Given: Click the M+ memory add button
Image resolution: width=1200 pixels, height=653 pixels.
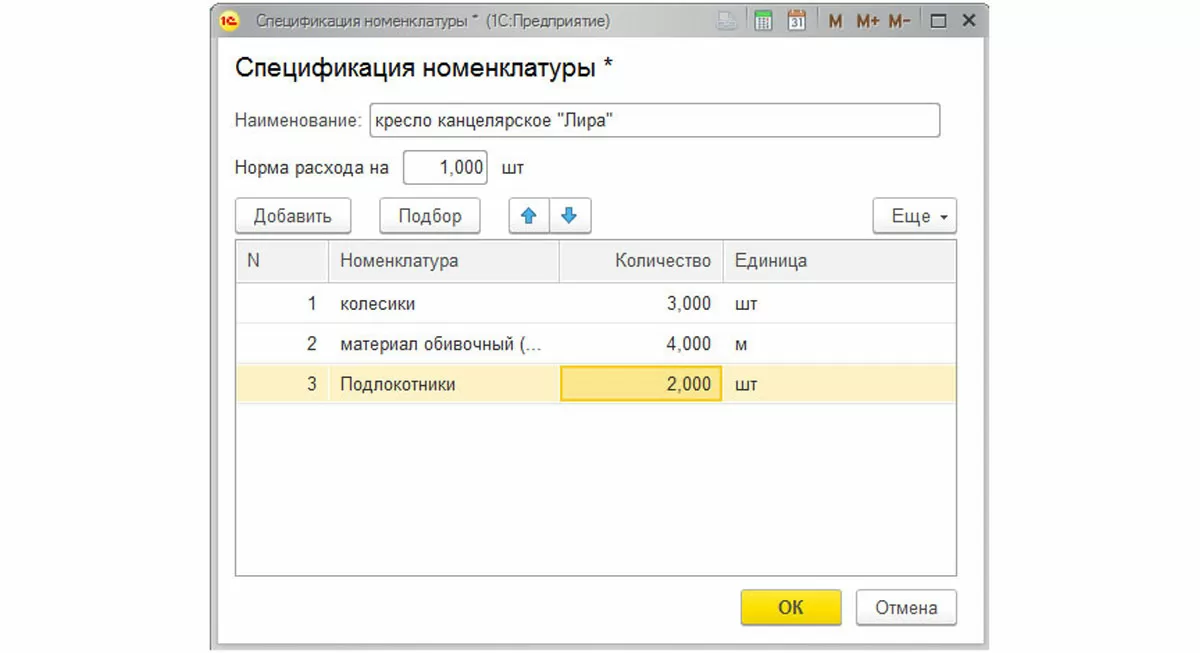Looking at the screenshot, I should pyautogui.click(x=867, y=21).
